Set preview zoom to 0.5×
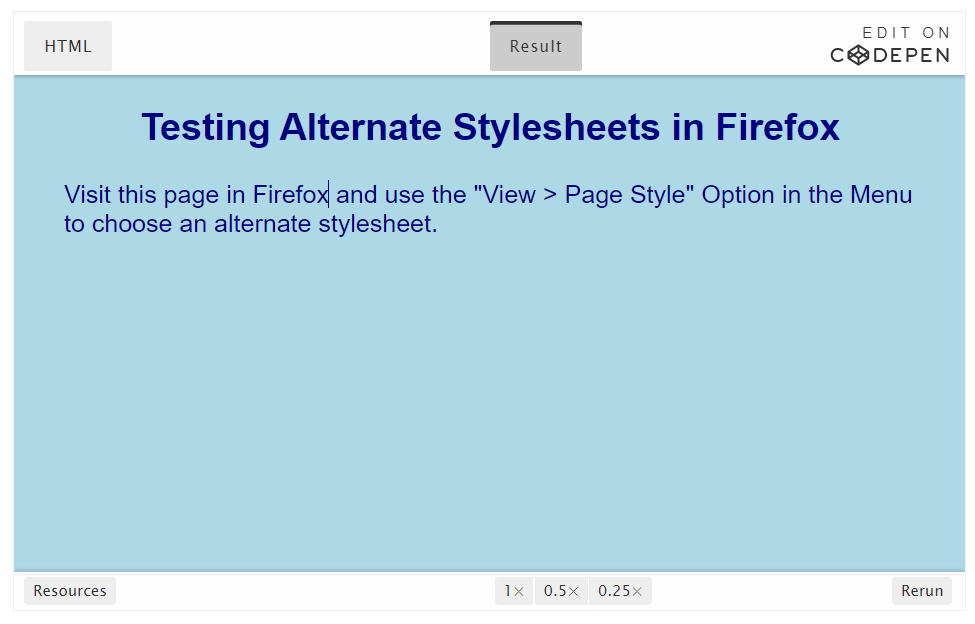975x624 pixels. coord(561,590)
